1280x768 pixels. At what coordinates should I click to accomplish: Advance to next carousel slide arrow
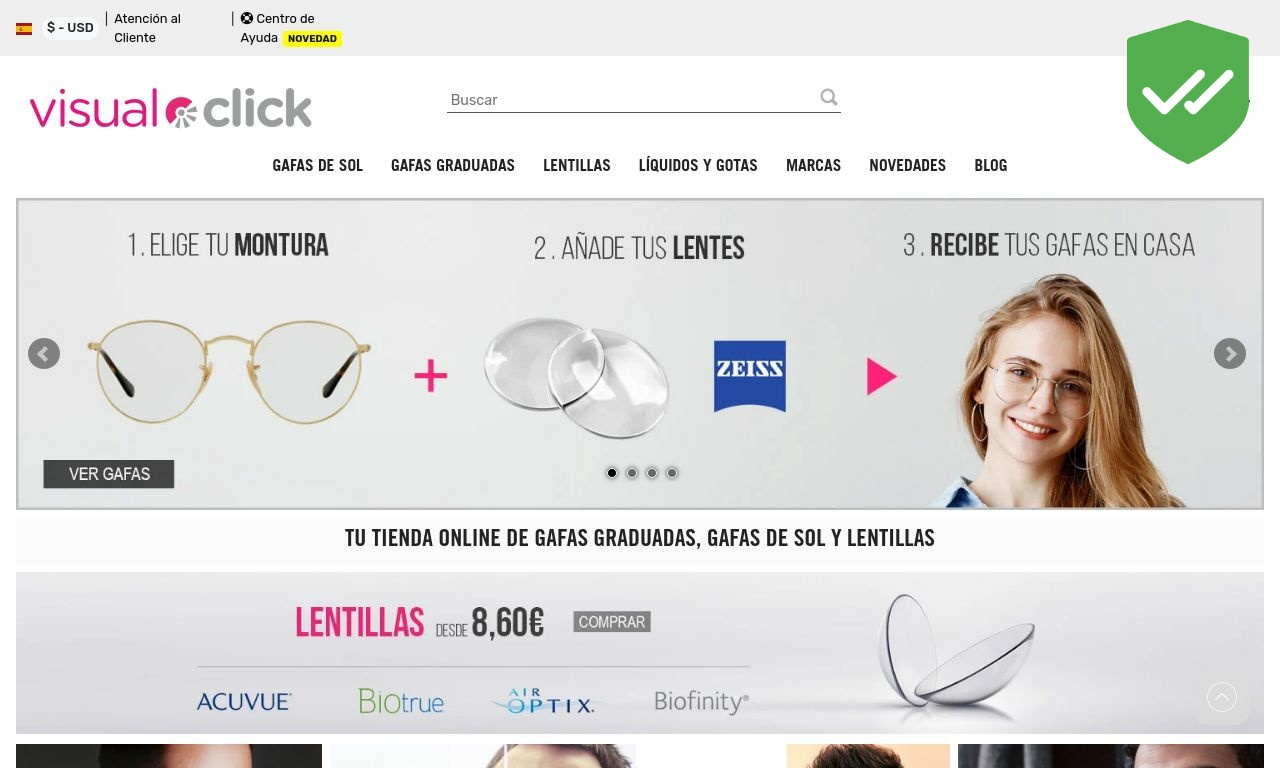click(x=1230, y=354)
